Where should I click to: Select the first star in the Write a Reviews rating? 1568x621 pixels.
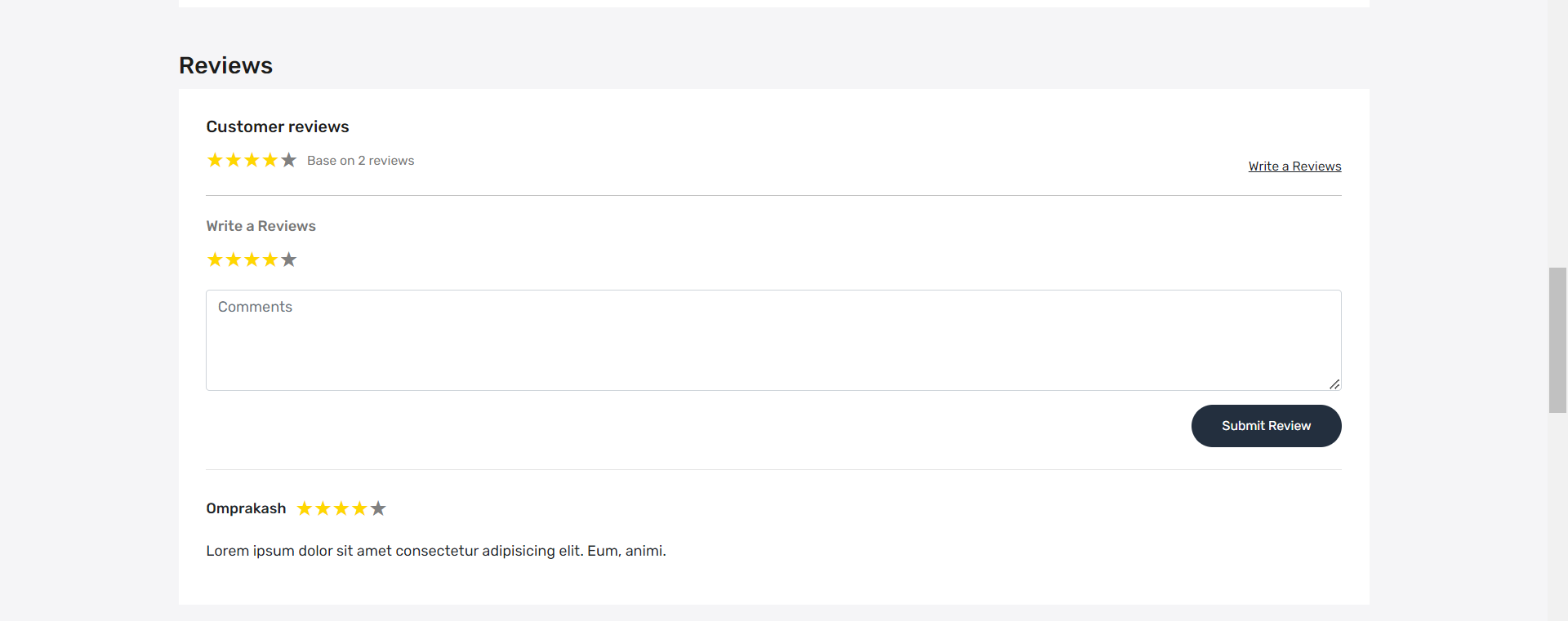click(x=215, y=259)
